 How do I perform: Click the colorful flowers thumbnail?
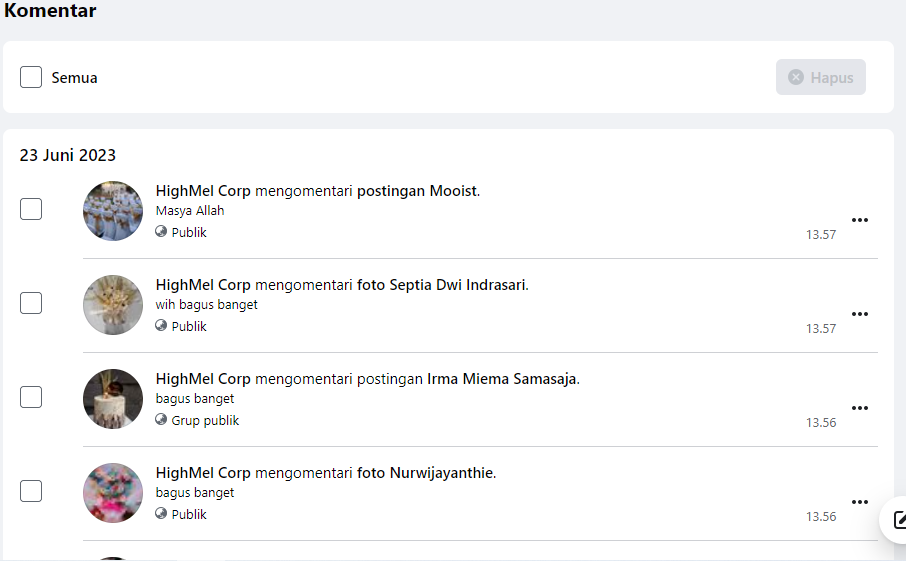pos(113,493)
